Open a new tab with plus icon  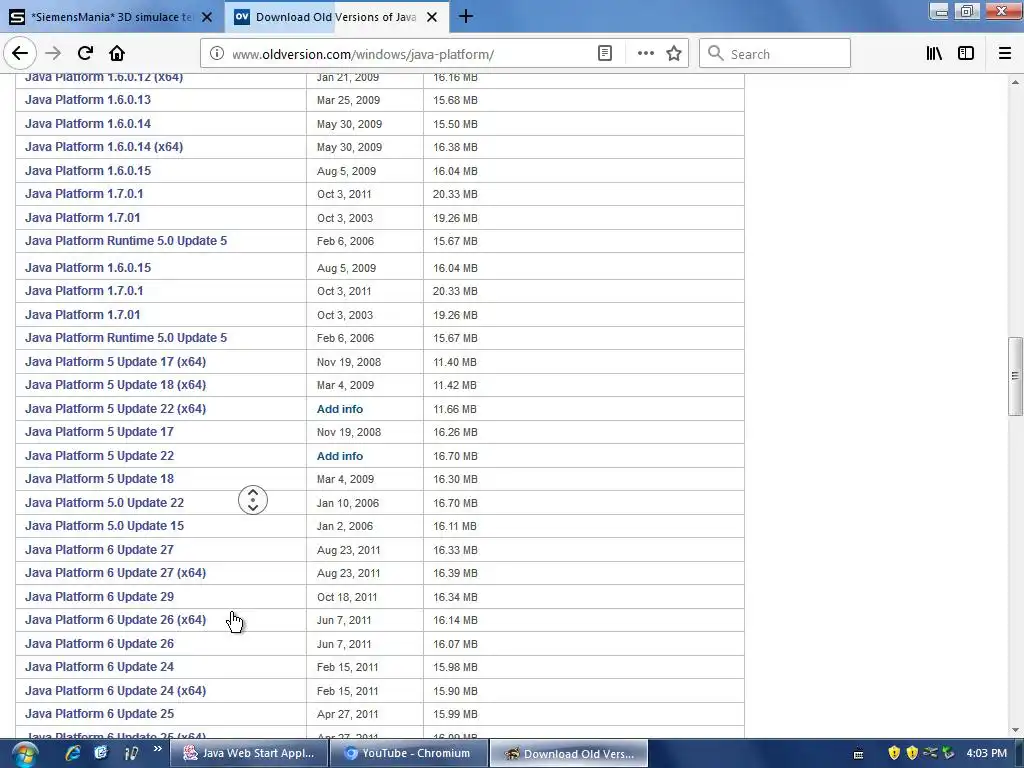(466, 16)
